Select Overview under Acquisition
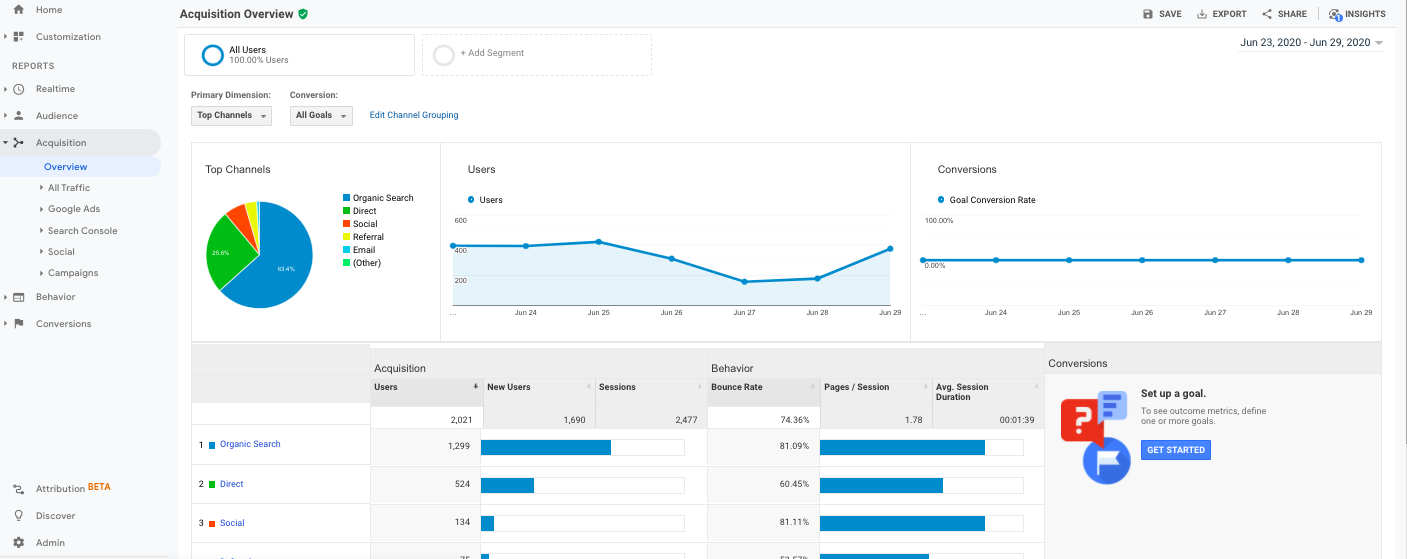Image resolution: width=1407 pixels, height=559 pixels. (65, 167)
